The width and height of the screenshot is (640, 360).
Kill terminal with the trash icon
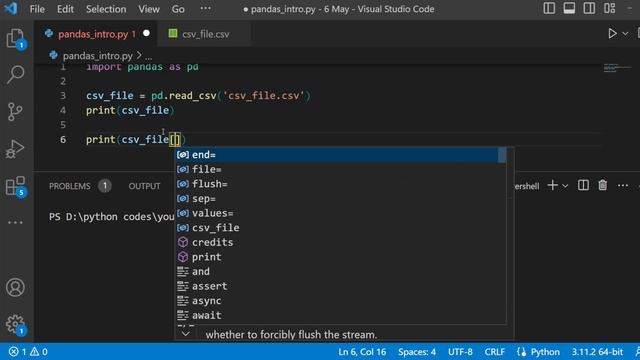pos(602,185)
